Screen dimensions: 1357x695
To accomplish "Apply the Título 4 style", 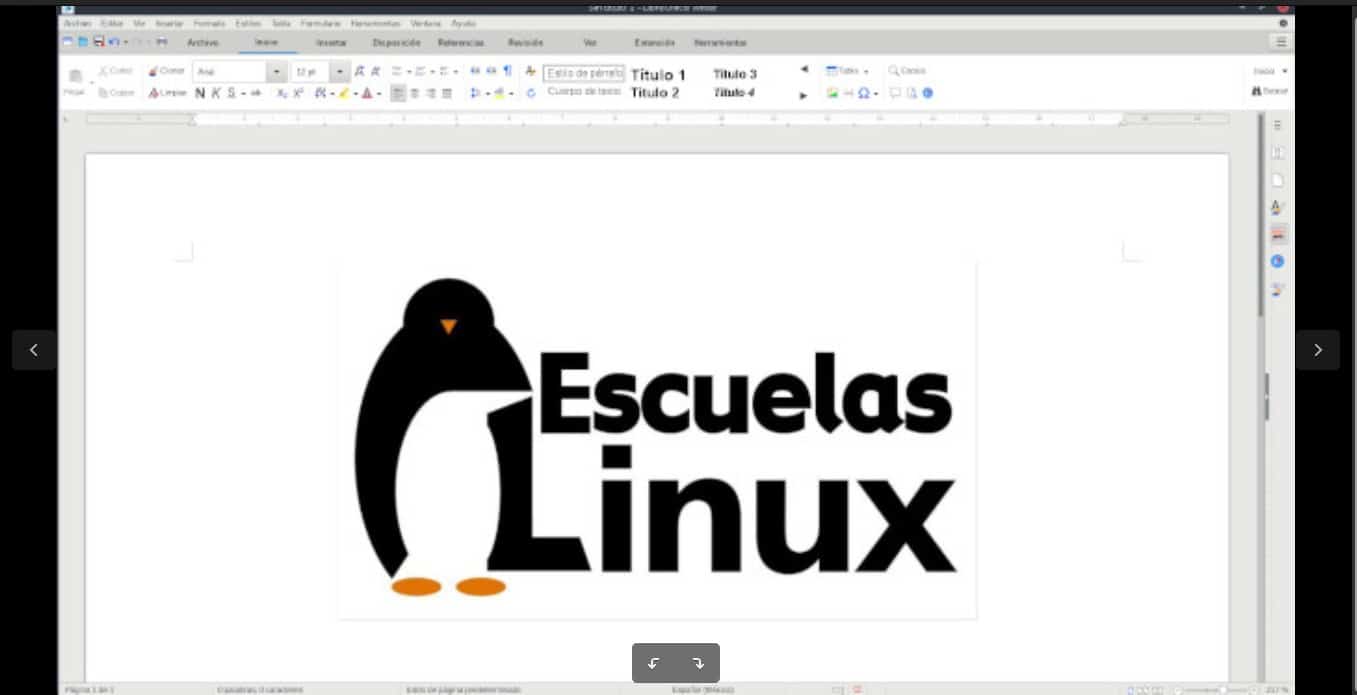I will (x=734, y=92).
